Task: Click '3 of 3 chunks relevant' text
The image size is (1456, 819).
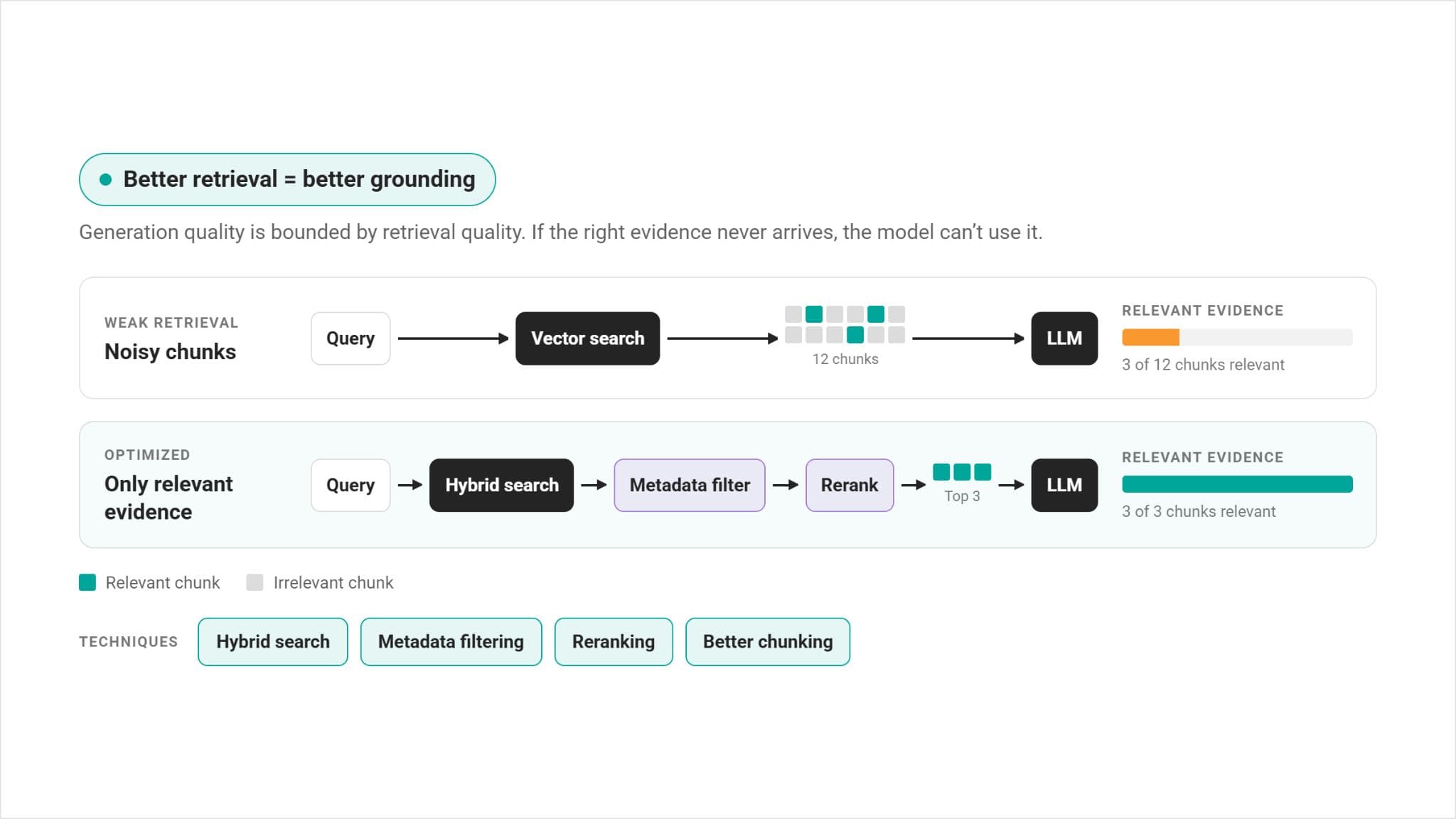Action: (1199, 511)
